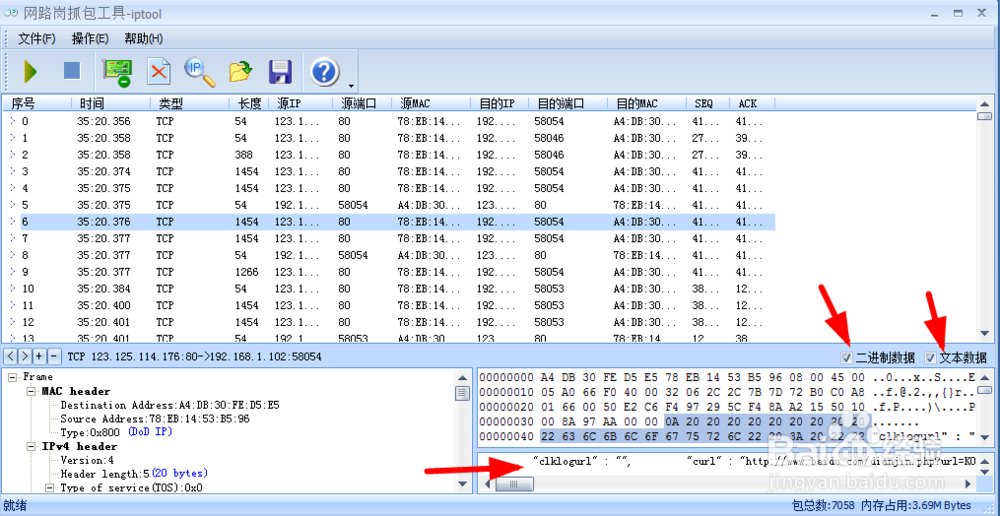Image resolution: width=1000 pixels, height=516 pixels.
Task: Select Version:4 tree item
Action: point(87,460)
